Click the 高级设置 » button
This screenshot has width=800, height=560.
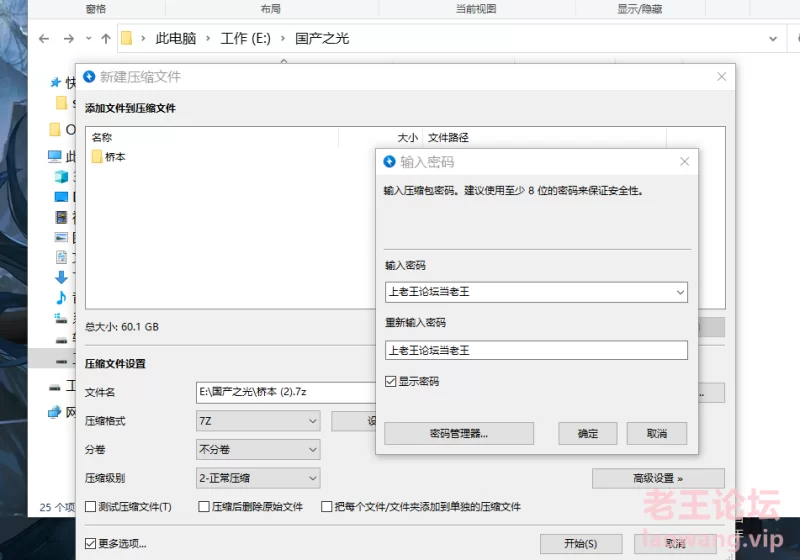[658, 478]
